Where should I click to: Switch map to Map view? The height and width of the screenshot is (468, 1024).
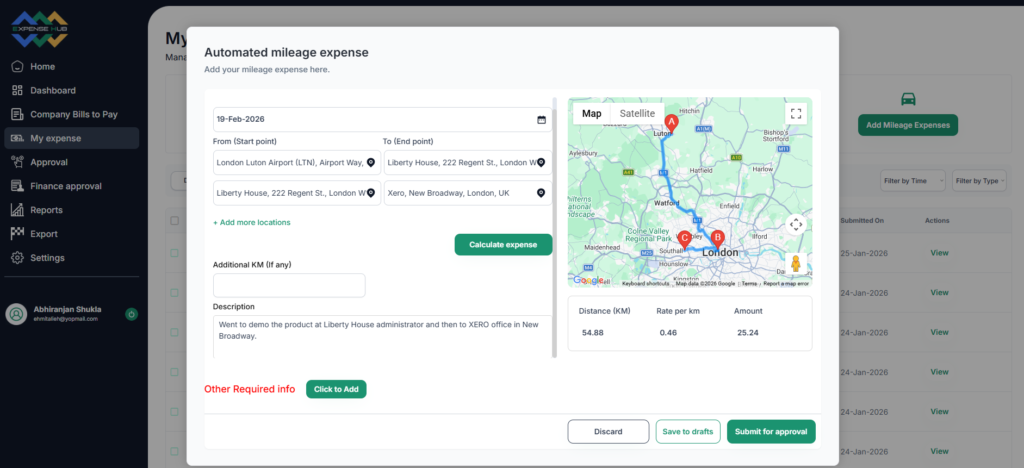(592, 114)
